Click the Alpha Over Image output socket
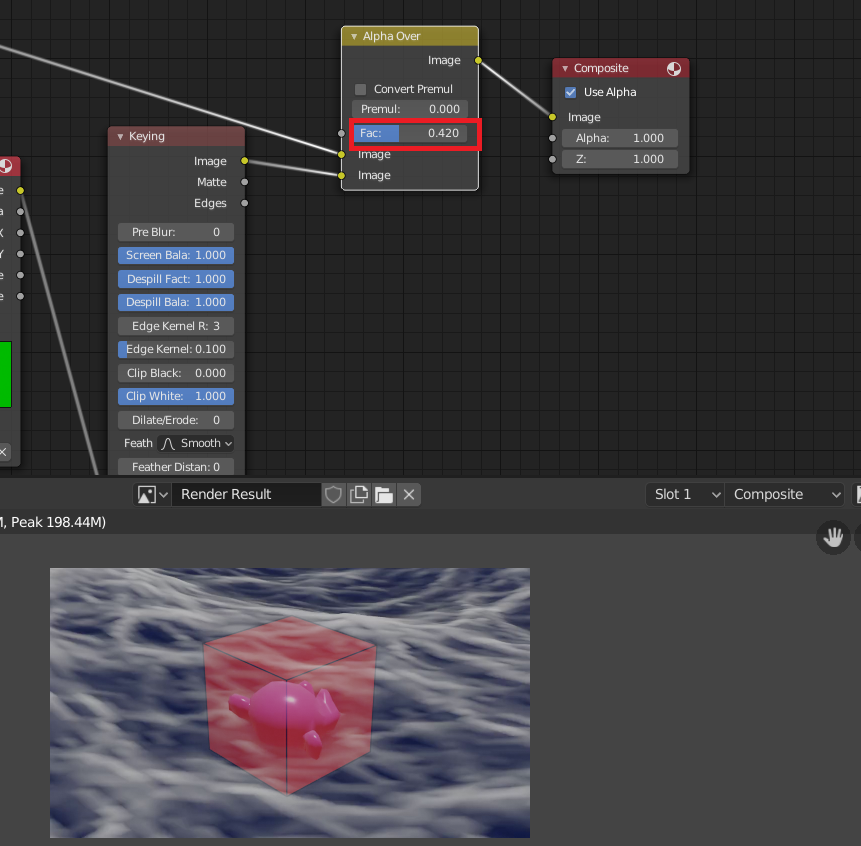 point(478,60)
